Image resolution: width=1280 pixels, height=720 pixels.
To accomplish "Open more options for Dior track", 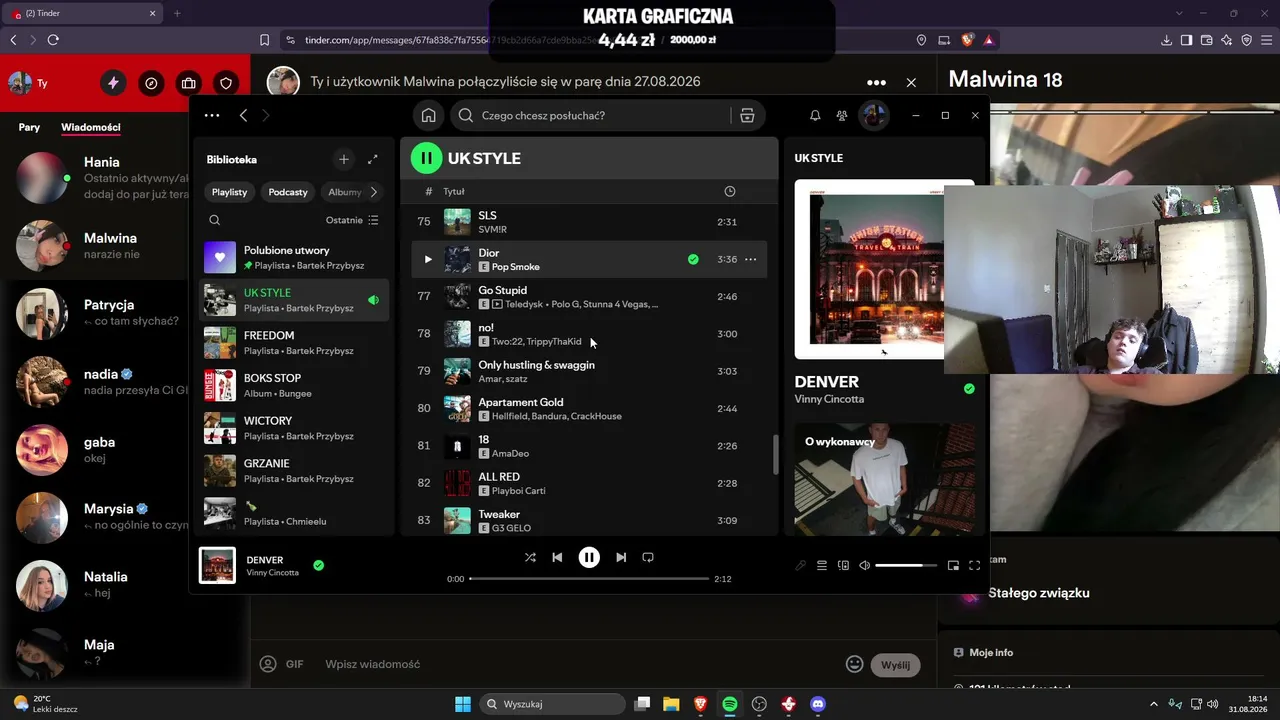I will coord(751,259).
